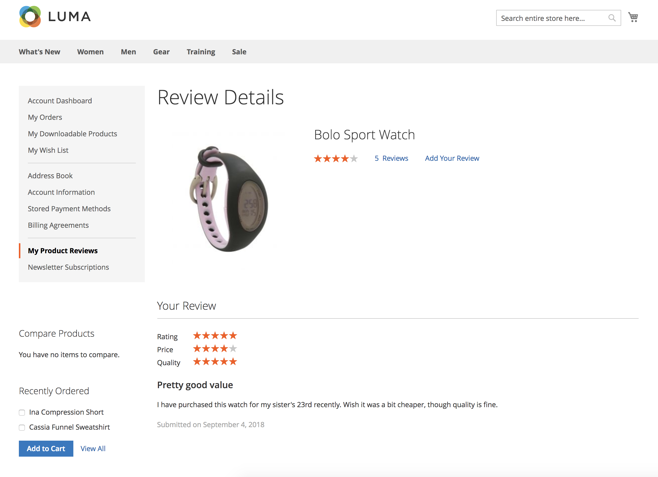Click the Bolo Sport Watch image
658x477 pixels.
[x=229, y=197]
